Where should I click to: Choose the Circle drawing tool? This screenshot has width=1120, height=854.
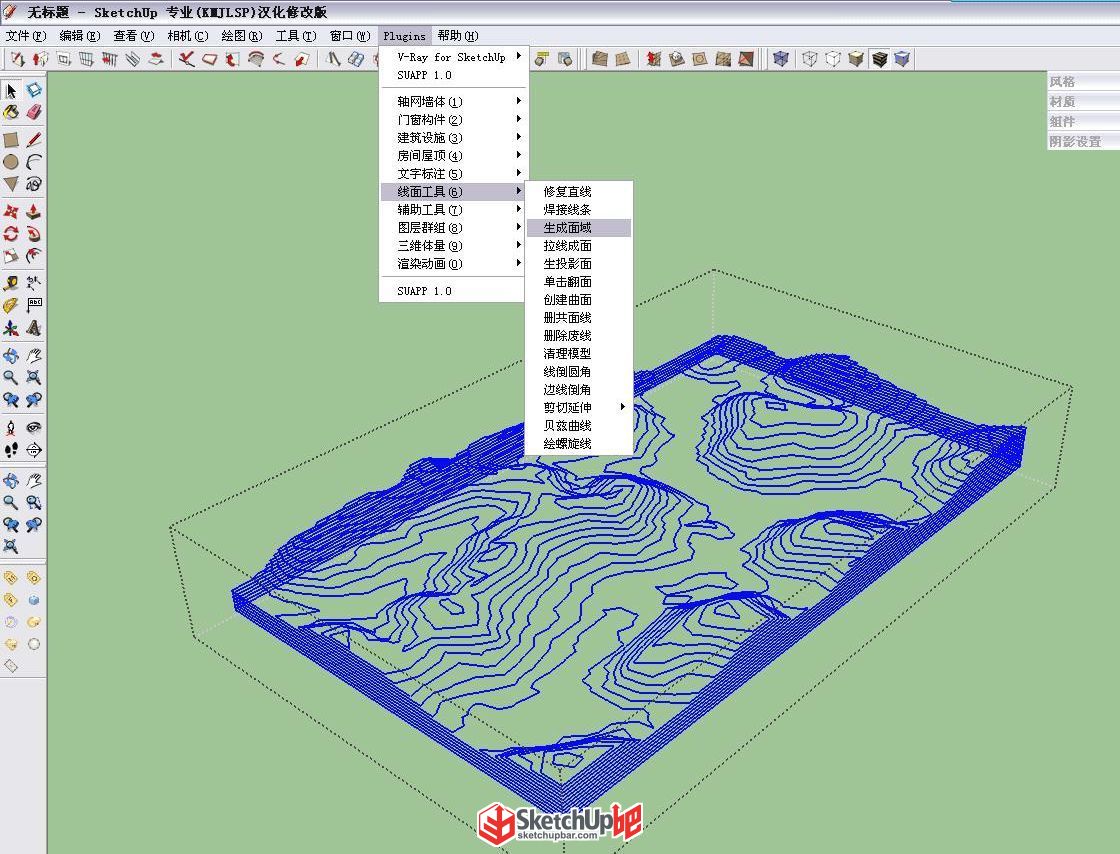[x=11, y=162]
